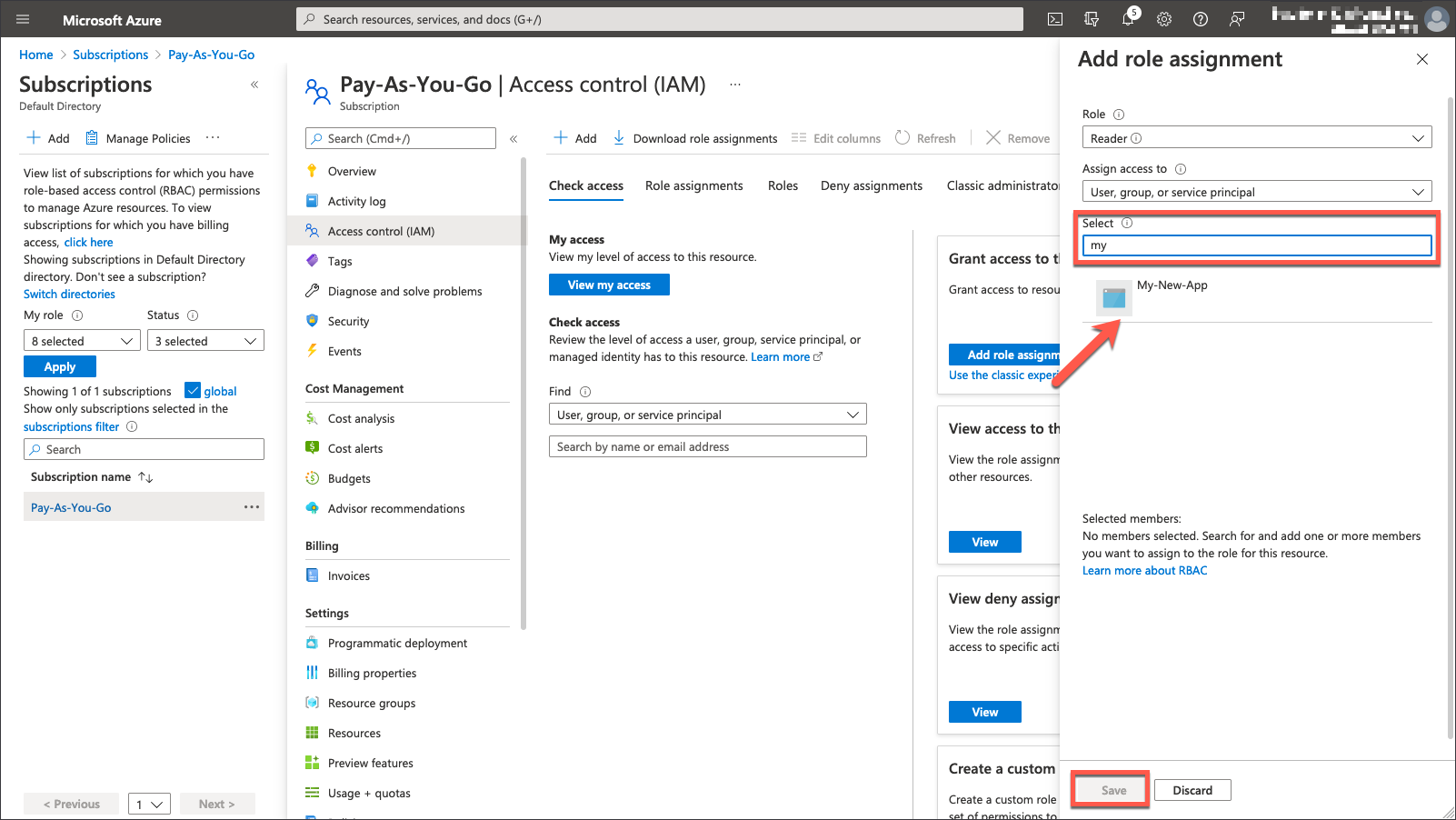Focus the Select member search field
This screenshot has height=820, width=1456.
click(x=1257, y=245)
